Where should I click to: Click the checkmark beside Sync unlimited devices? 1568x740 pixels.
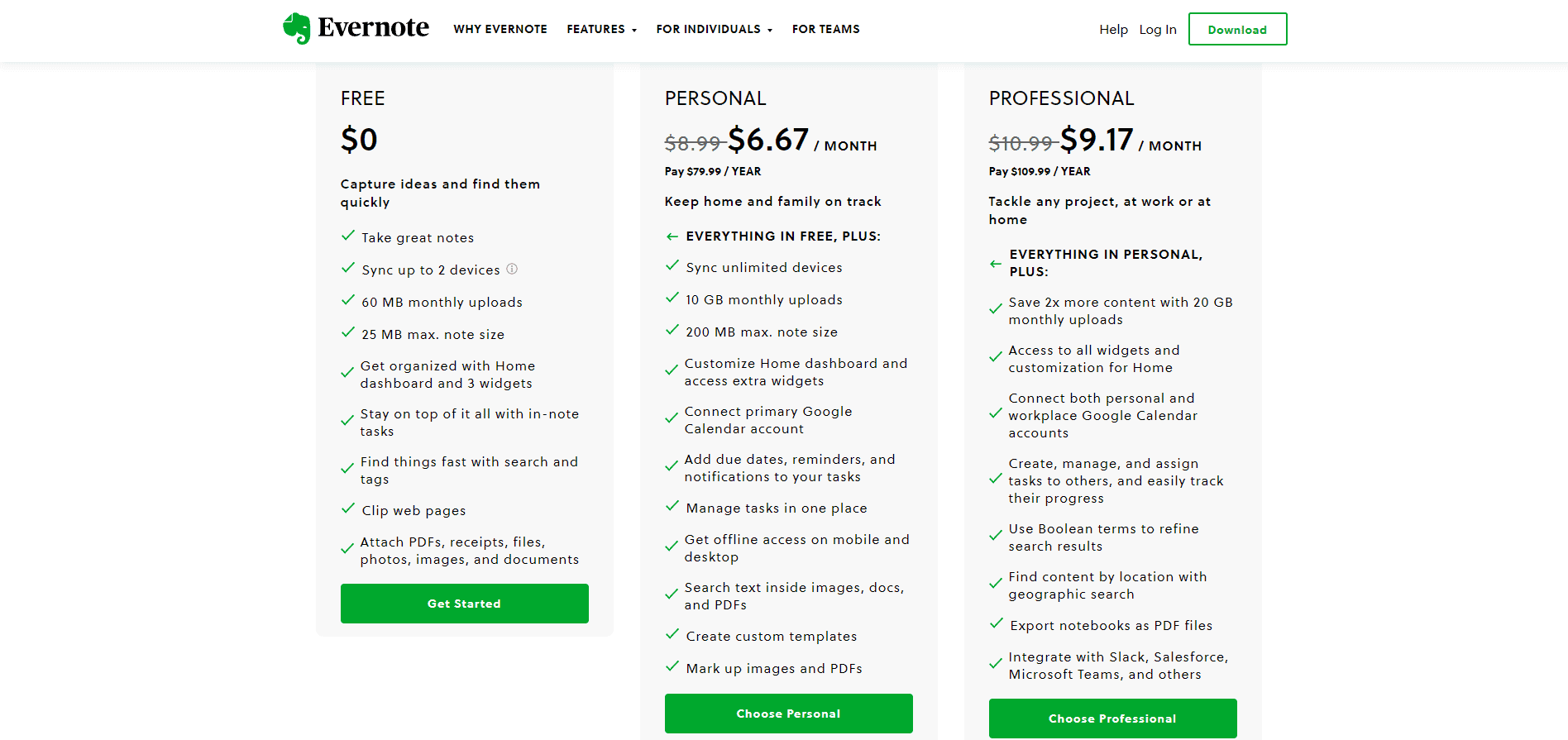(672, 265)
